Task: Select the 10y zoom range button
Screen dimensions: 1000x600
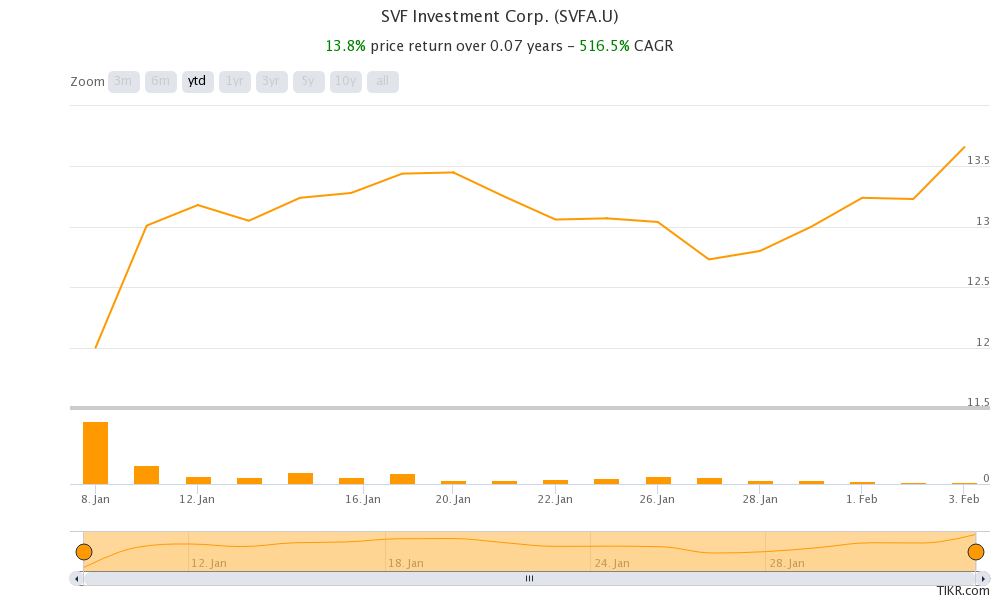Action: (x=346, y=82)
